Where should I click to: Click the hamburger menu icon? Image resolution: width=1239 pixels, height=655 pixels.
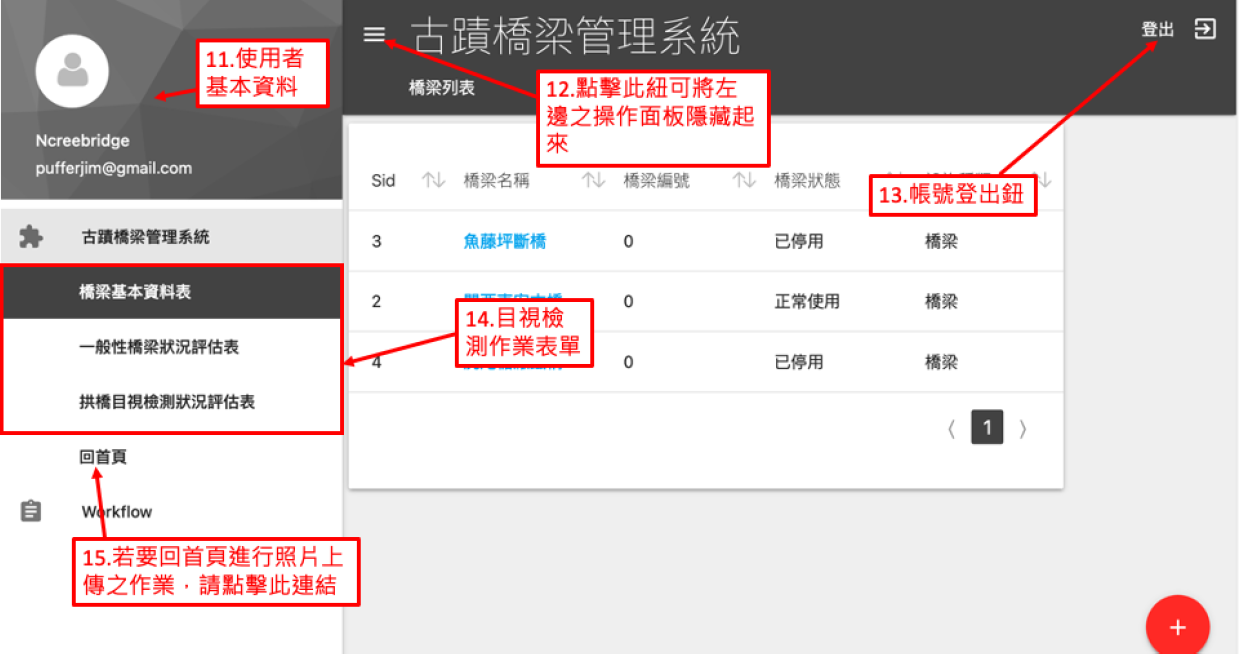(x=374, y=35)
